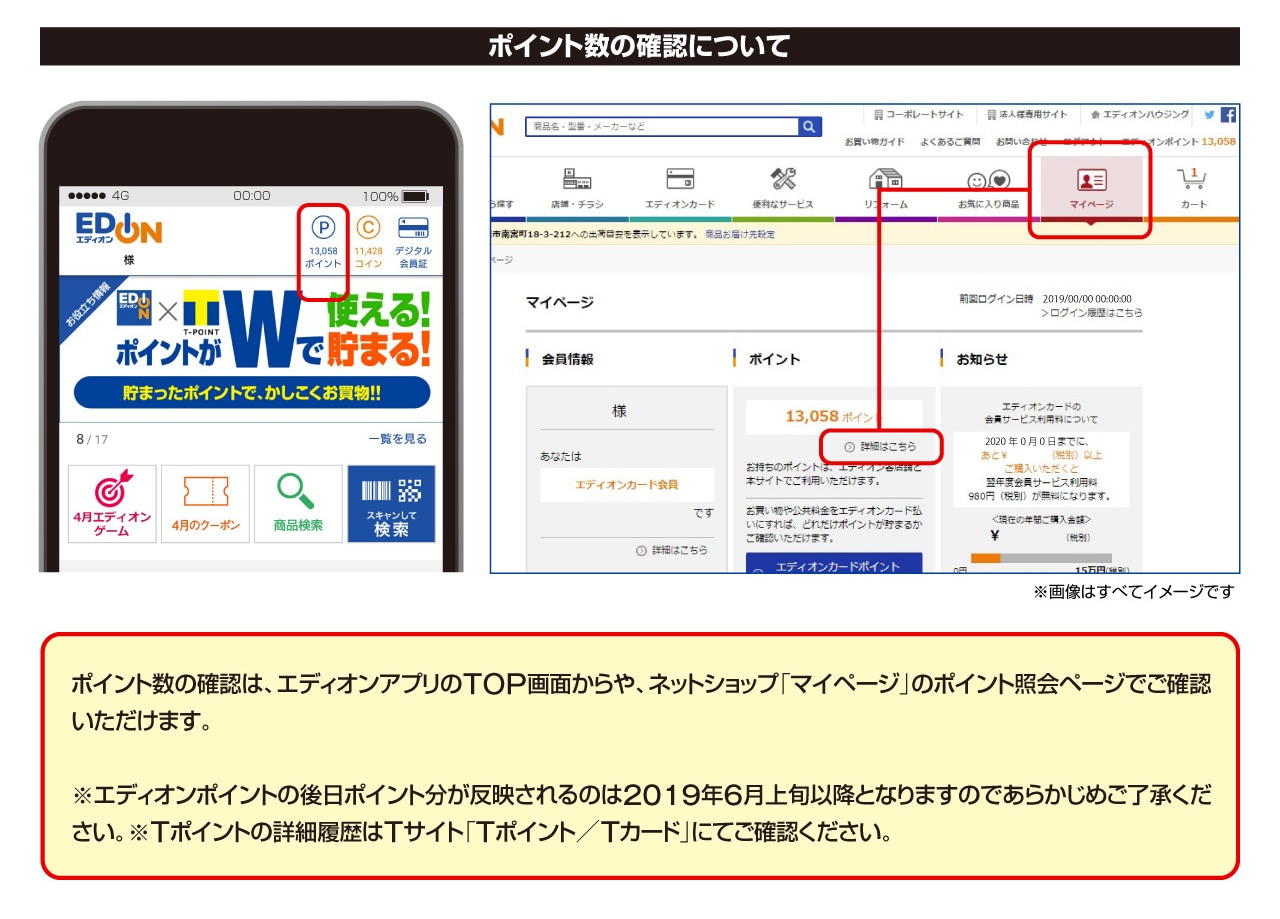1280x919 pixels.
Task: Tap the 貯まったポイントで、かしこくお買物 banner button
Action: click(x=251, y=393)
